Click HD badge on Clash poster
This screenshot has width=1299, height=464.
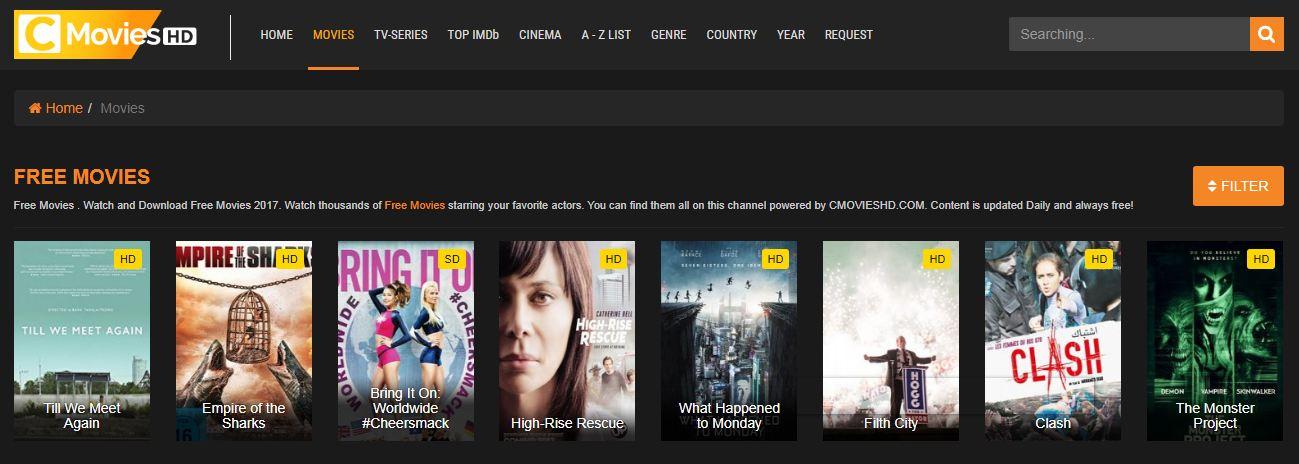[x=1099, y=259]
